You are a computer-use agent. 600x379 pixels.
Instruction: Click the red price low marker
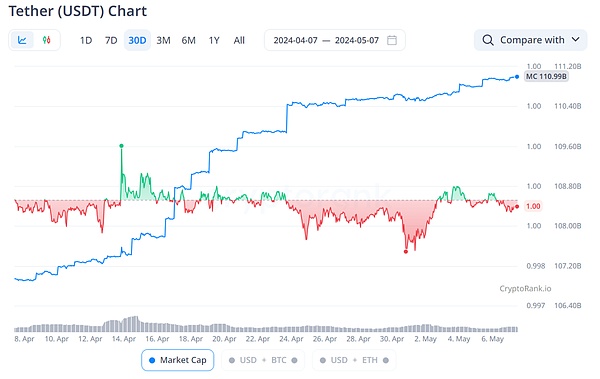[x=406, y=252]
